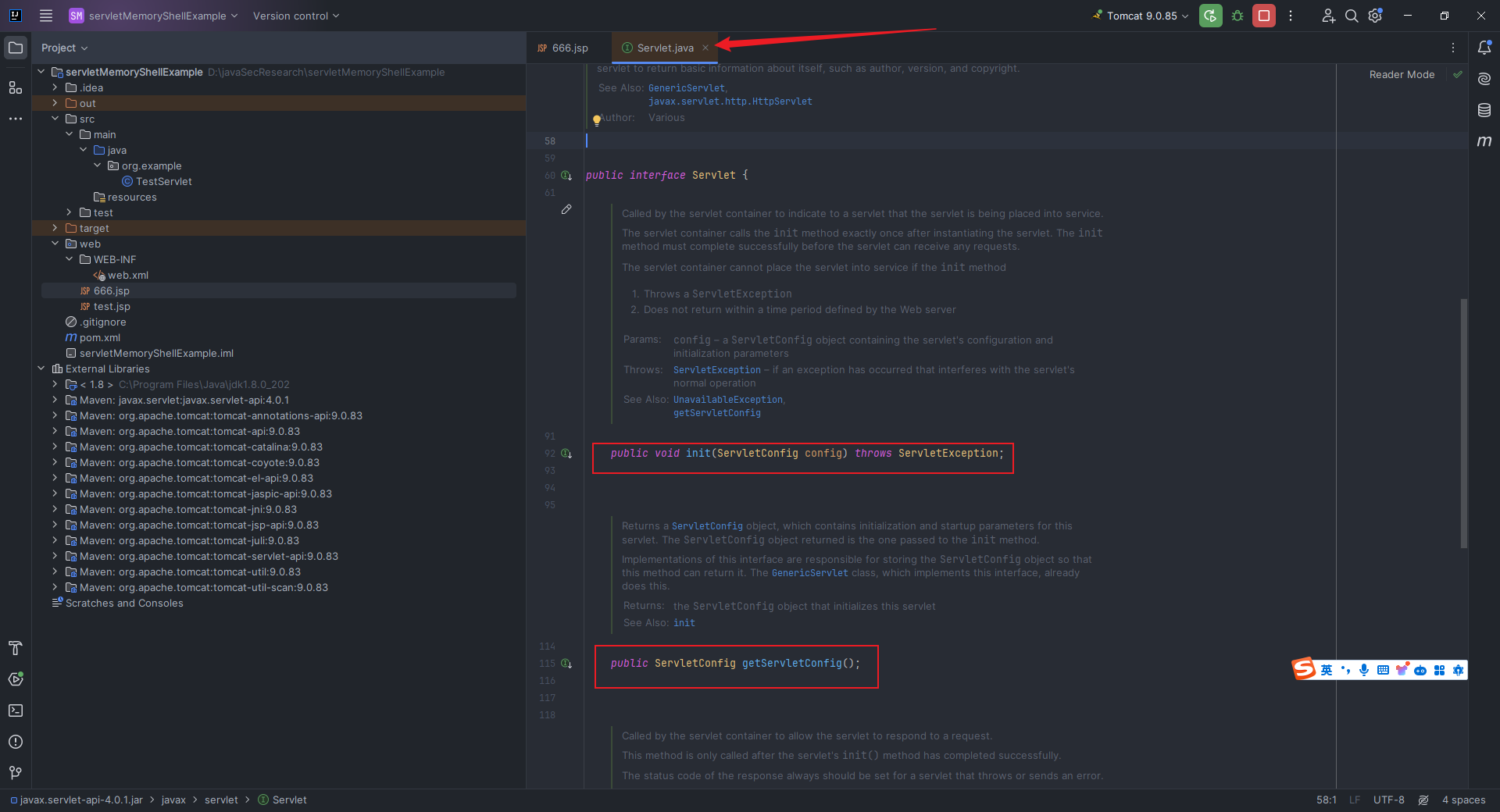
Task: Stop the running Tomcat server
Action: click(1264, 16)
